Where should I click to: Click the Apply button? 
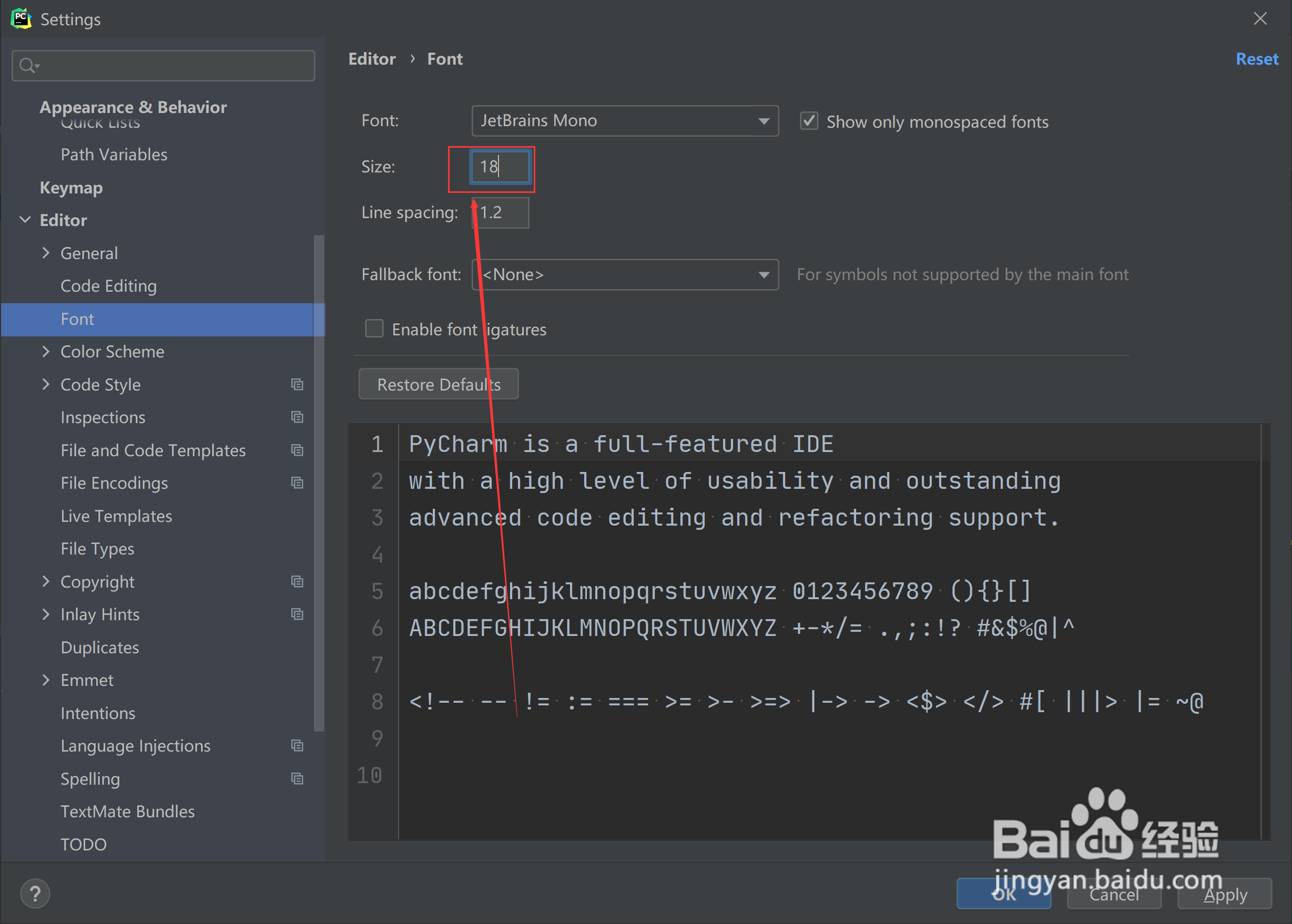point(1224,894)
